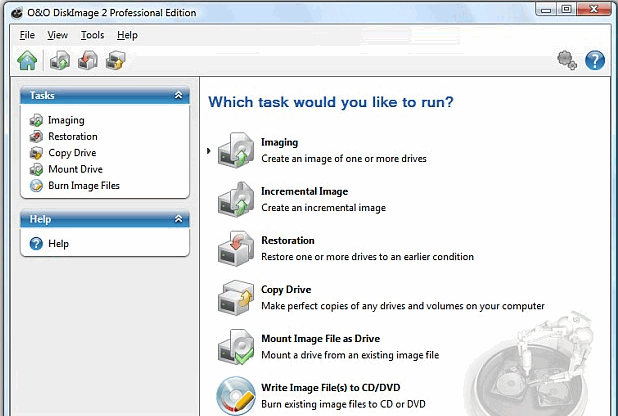
Task: Click the large Write Image to CD/DVD disc icon
Action: pyautogui.click(x=236, y=395)
